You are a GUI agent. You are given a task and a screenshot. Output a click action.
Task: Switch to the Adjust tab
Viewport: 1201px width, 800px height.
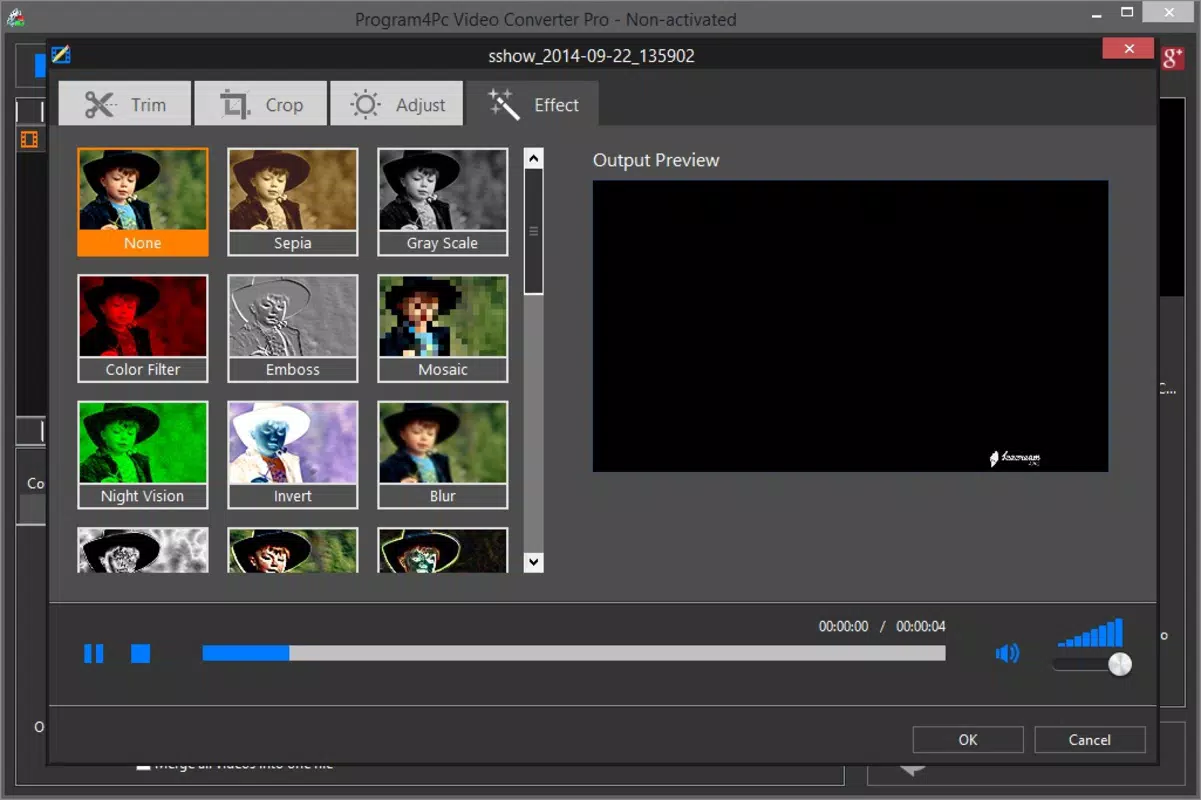coord(397,104)
